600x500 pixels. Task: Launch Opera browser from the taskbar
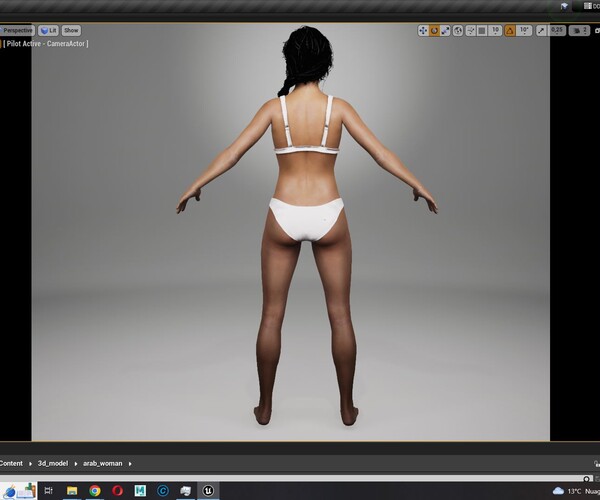tap(117, 490)
